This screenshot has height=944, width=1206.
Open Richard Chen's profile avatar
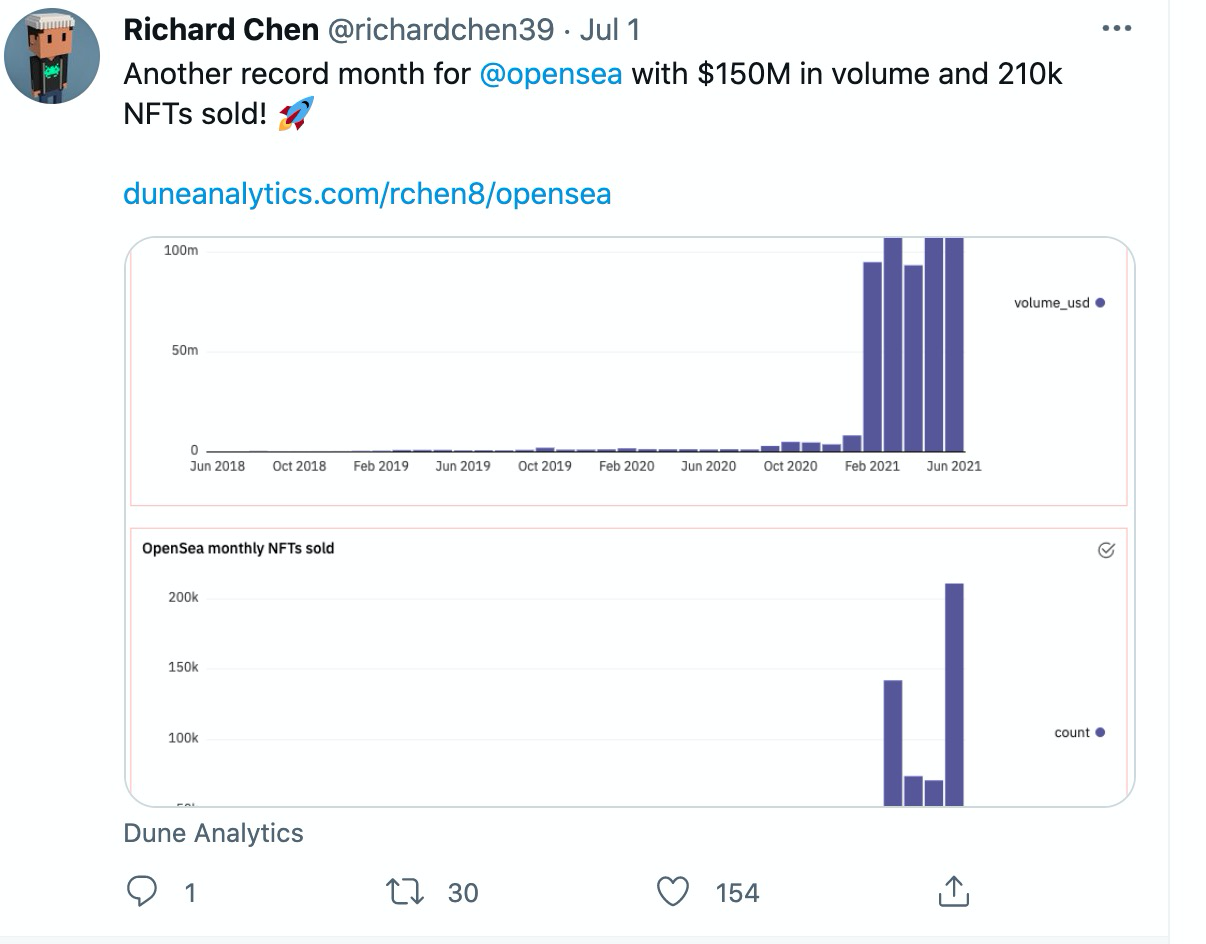click(x=52, y=57)
